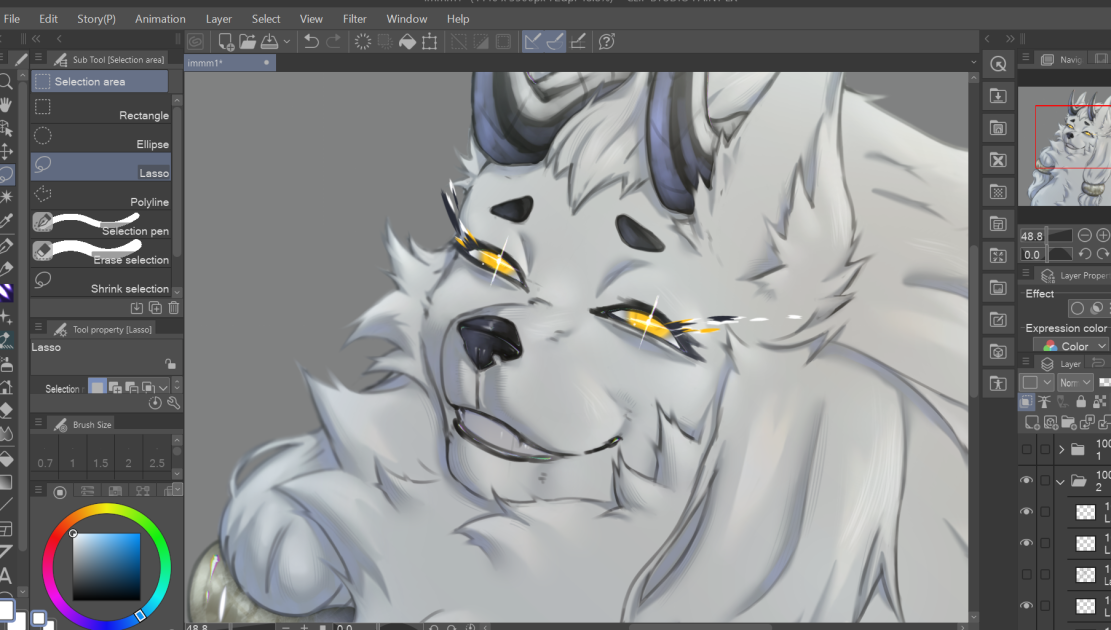Create a new canvas via New icon
The image size is (1111, 630).
226,42
